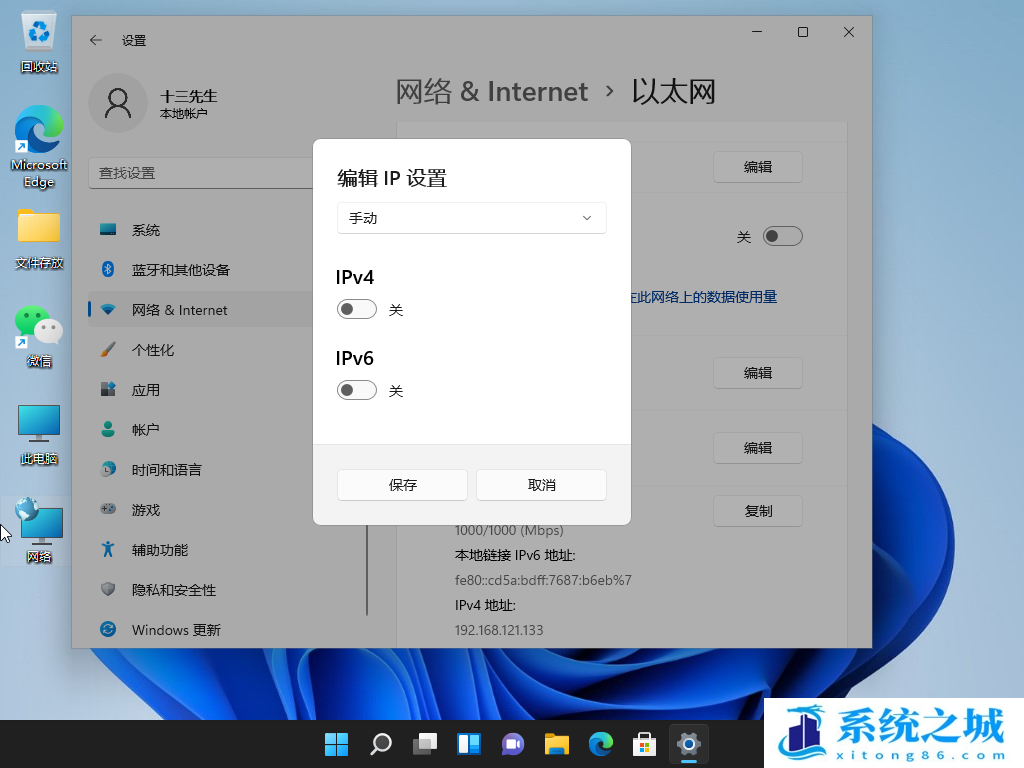
Task: Open the Windows Start menu
Action: [336, 744]
